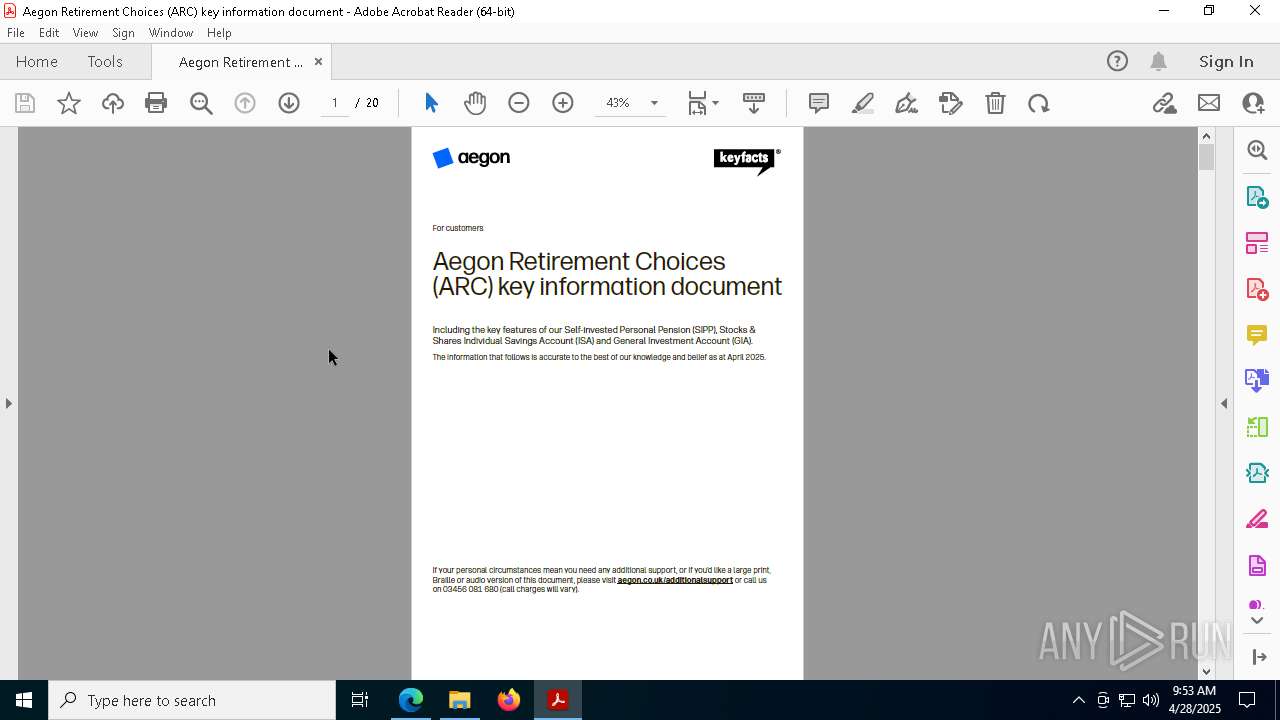Zoom out with minus button
Screen dimensions: 1280x720
point(519,103)
